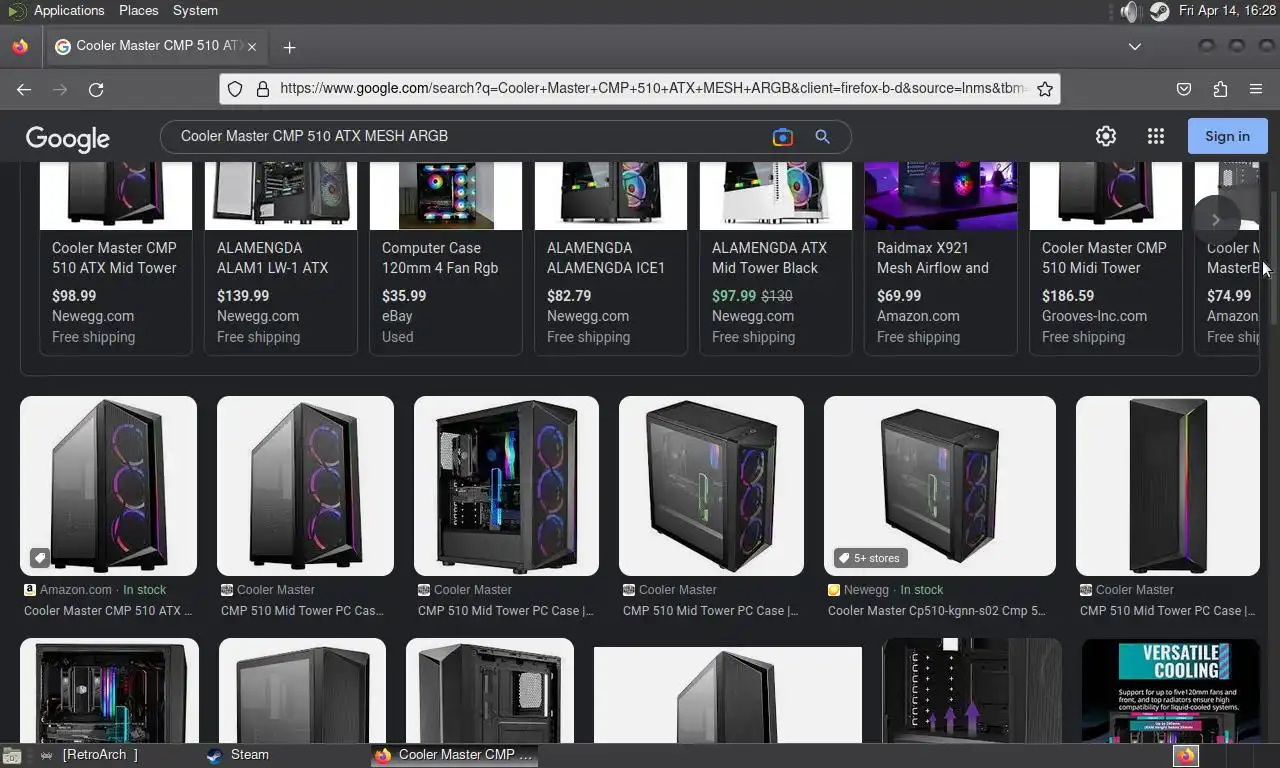This screenshot has height=768, width=1280.
Task: Click the page vertical scrollbar
Action: [x=1273, y=260]
